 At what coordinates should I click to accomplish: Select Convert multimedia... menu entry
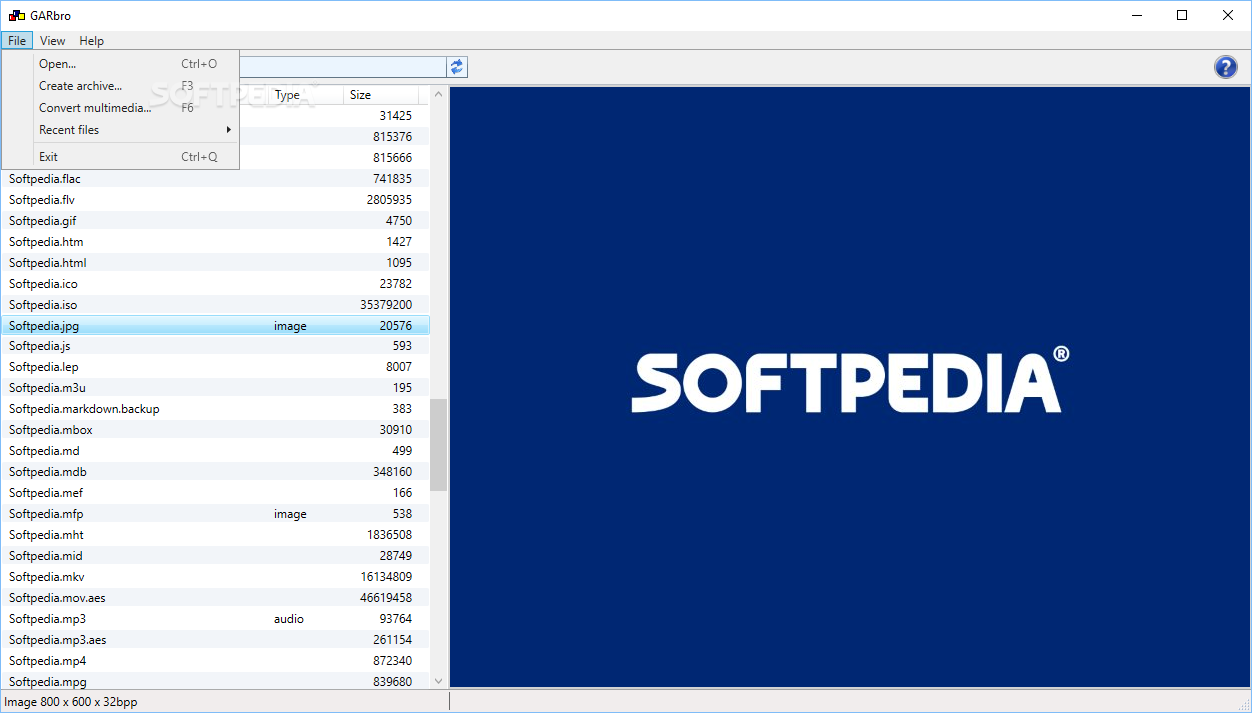[120, 108]
